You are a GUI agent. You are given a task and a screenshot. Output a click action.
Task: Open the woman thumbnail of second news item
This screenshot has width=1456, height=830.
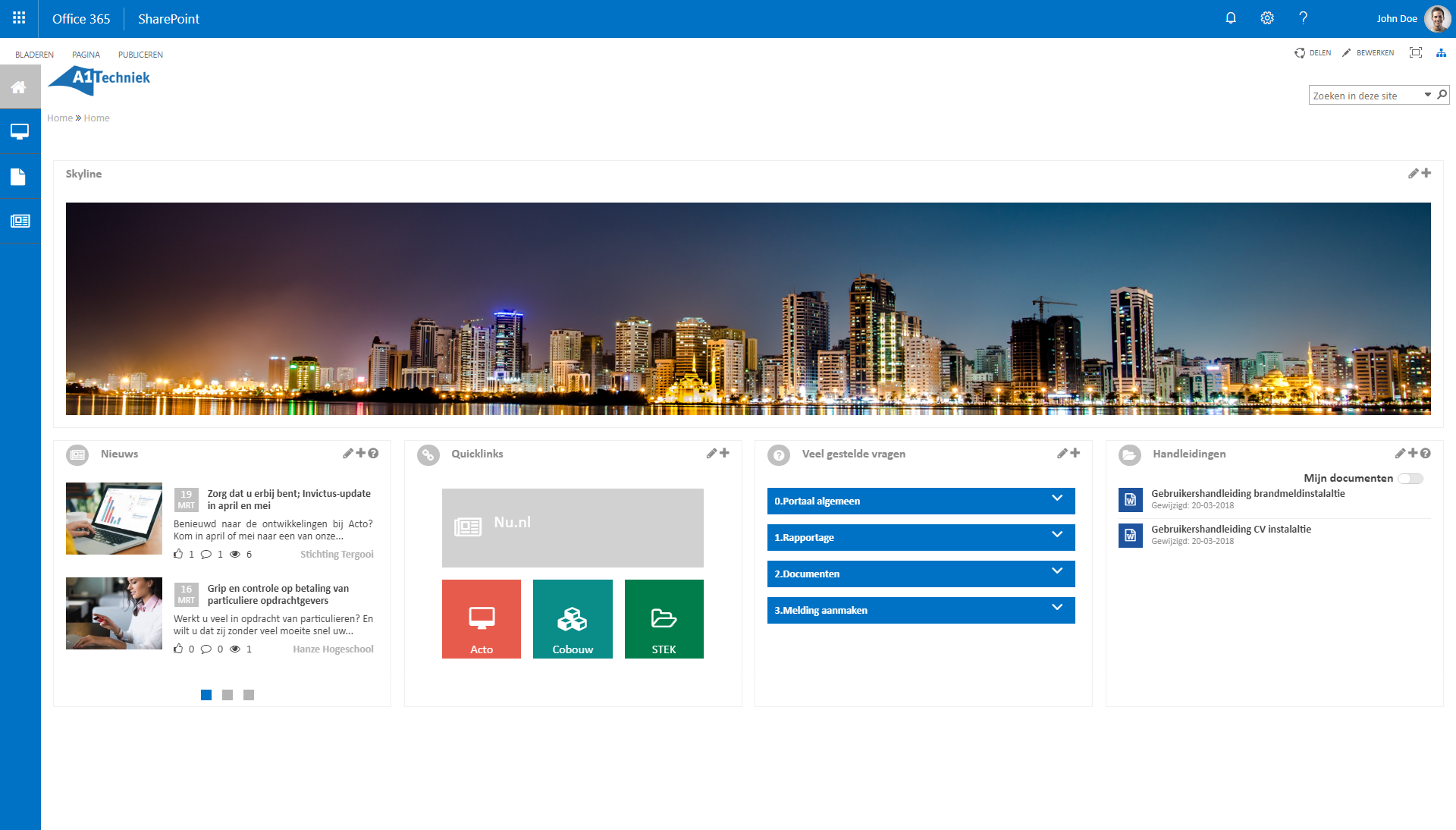pos(114,613)
